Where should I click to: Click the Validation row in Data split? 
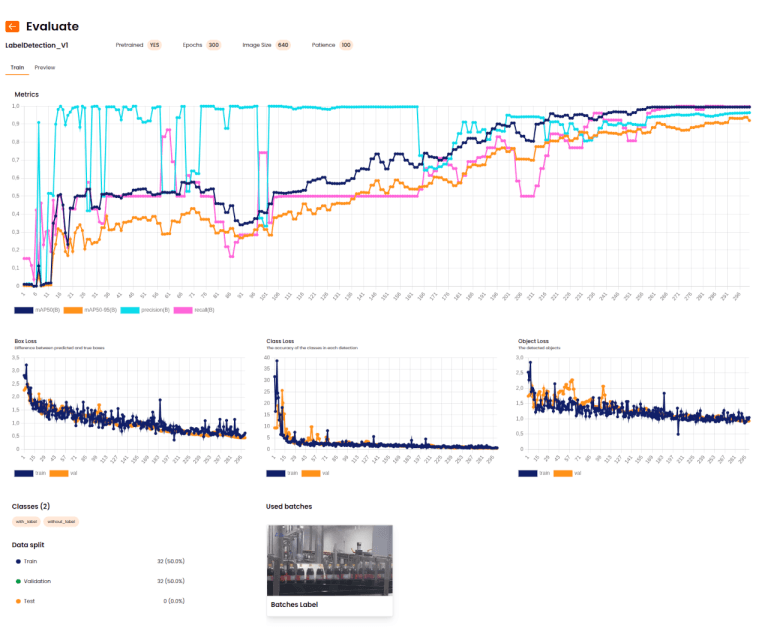100,581
